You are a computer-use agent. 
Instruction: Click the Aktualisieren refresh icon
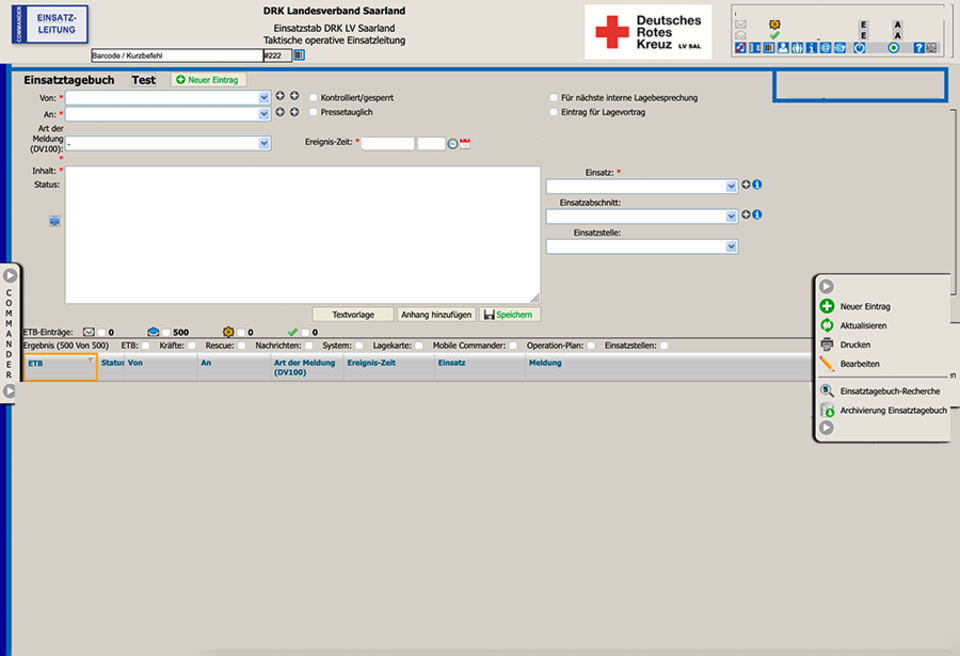tap(827, 326)
